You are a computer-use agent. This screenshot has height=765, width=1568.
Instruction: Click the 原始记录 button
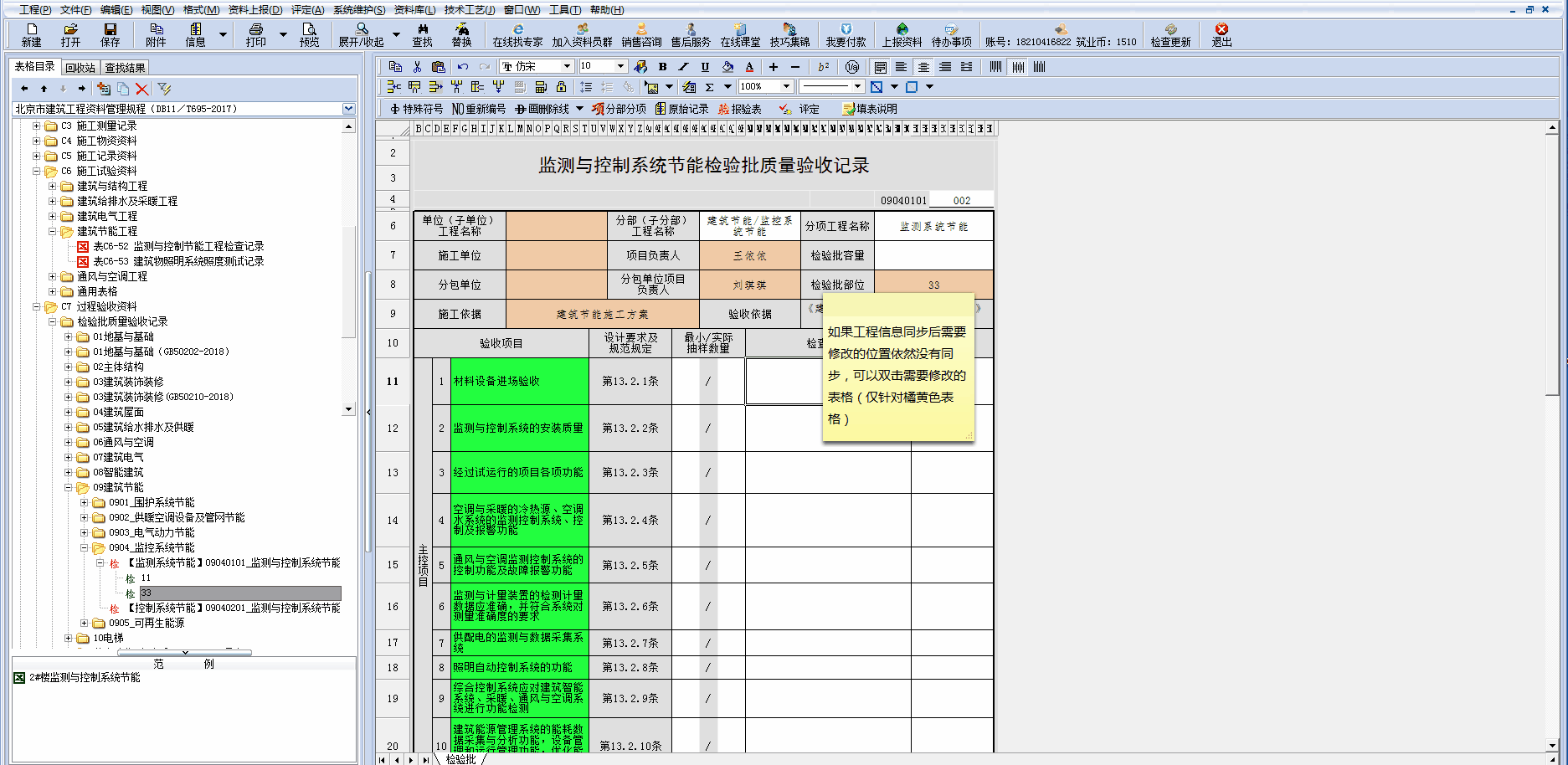[681, 109]
